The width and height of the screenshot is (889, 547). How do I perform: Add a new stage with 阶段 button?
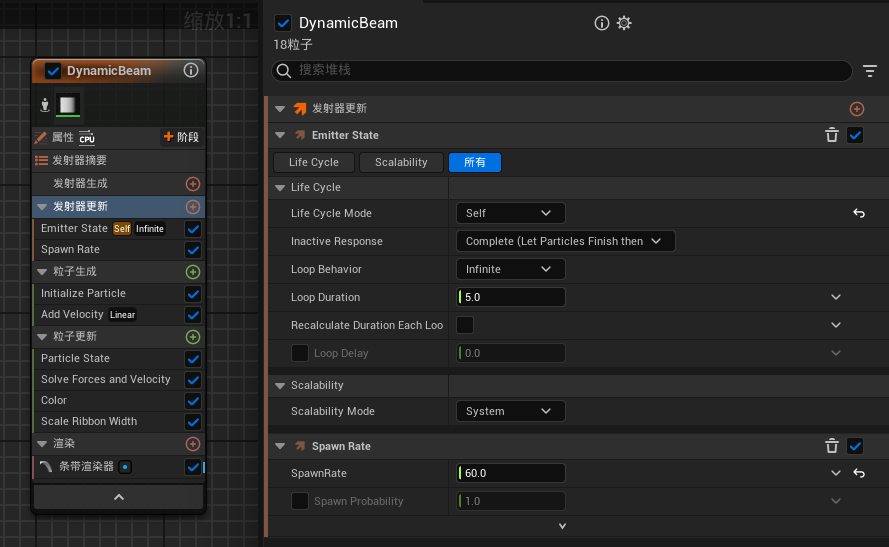coord(181,137)
